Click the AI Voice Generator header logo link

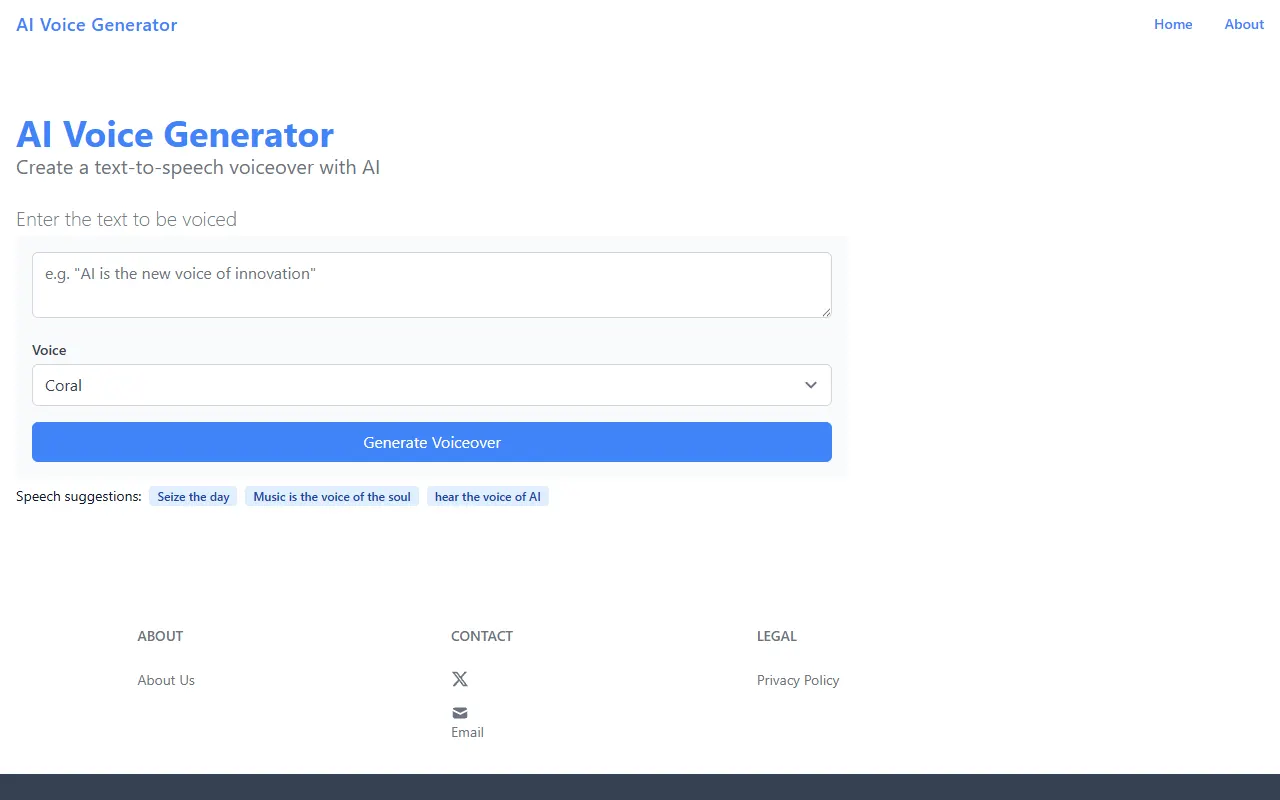[97, 25]
